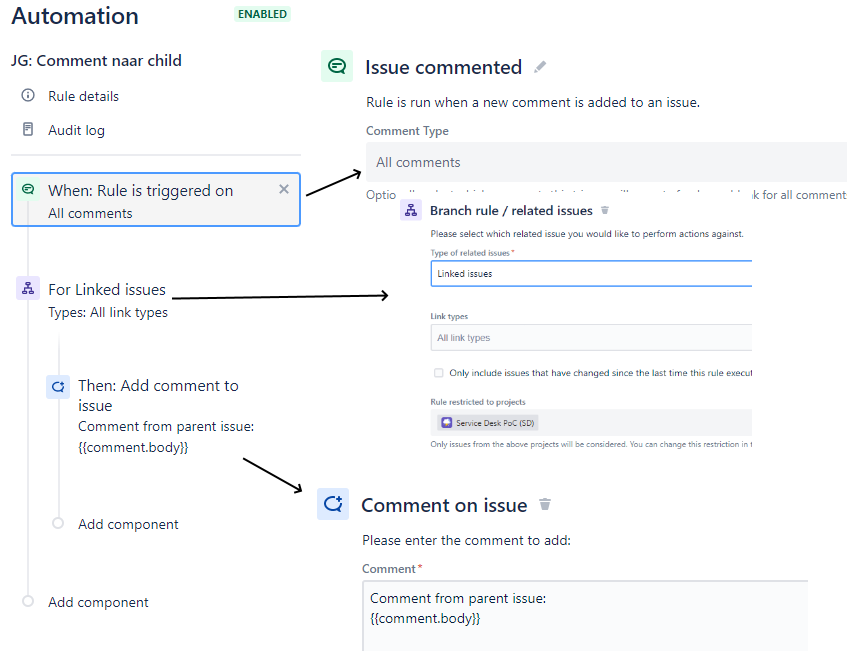The width and height of the screenshot is (847, 651).
Task: Click the pencil edit icon next to Issue commented
Action: [x=540, y=66]
